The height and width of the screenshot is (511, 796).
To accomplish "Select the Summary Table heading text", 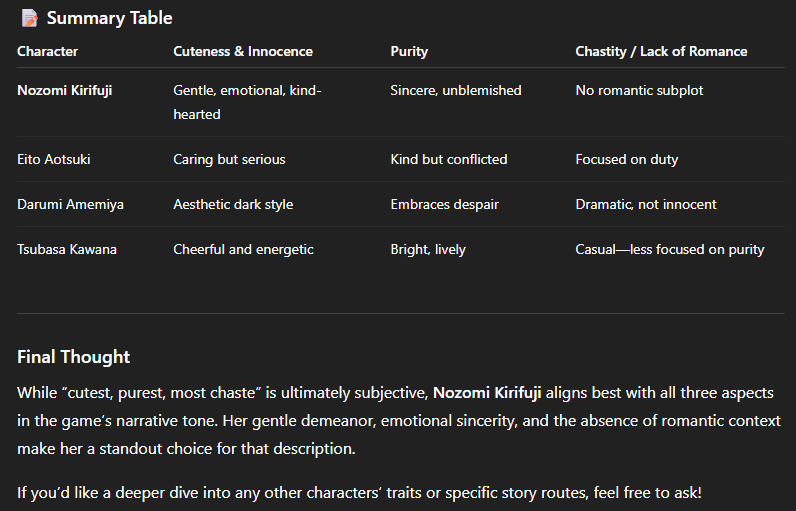I will click(110, 18).
